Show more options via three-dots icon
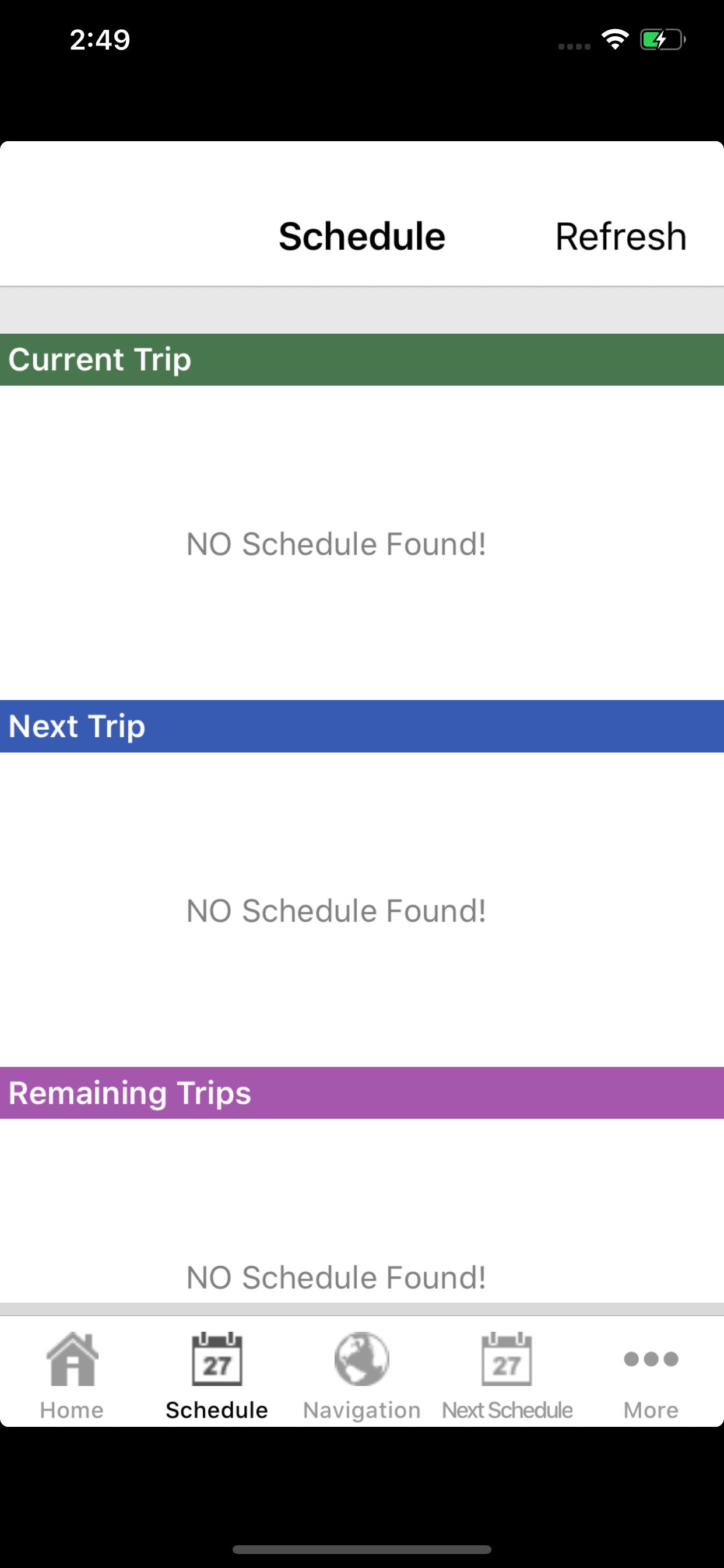Image resolution: width=724 pixels, height=1568 pixels. (651, 1359)
